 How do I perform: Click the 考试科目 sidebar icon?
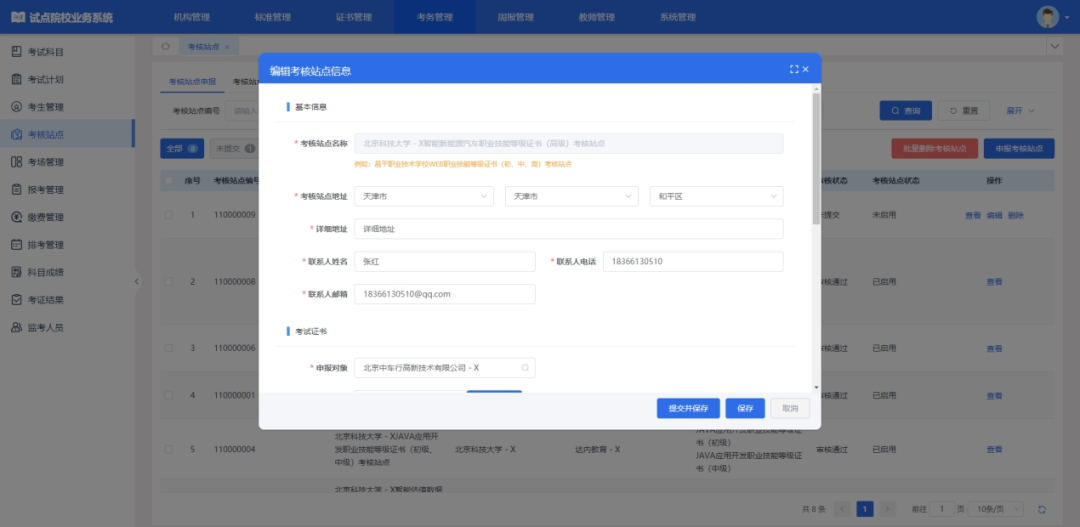point(17,52)
